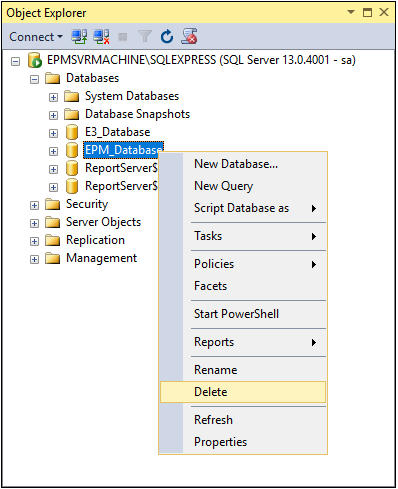Choose Refresh from context menu
The height and width of the screenshot is (489, 398).
(243, 420)
